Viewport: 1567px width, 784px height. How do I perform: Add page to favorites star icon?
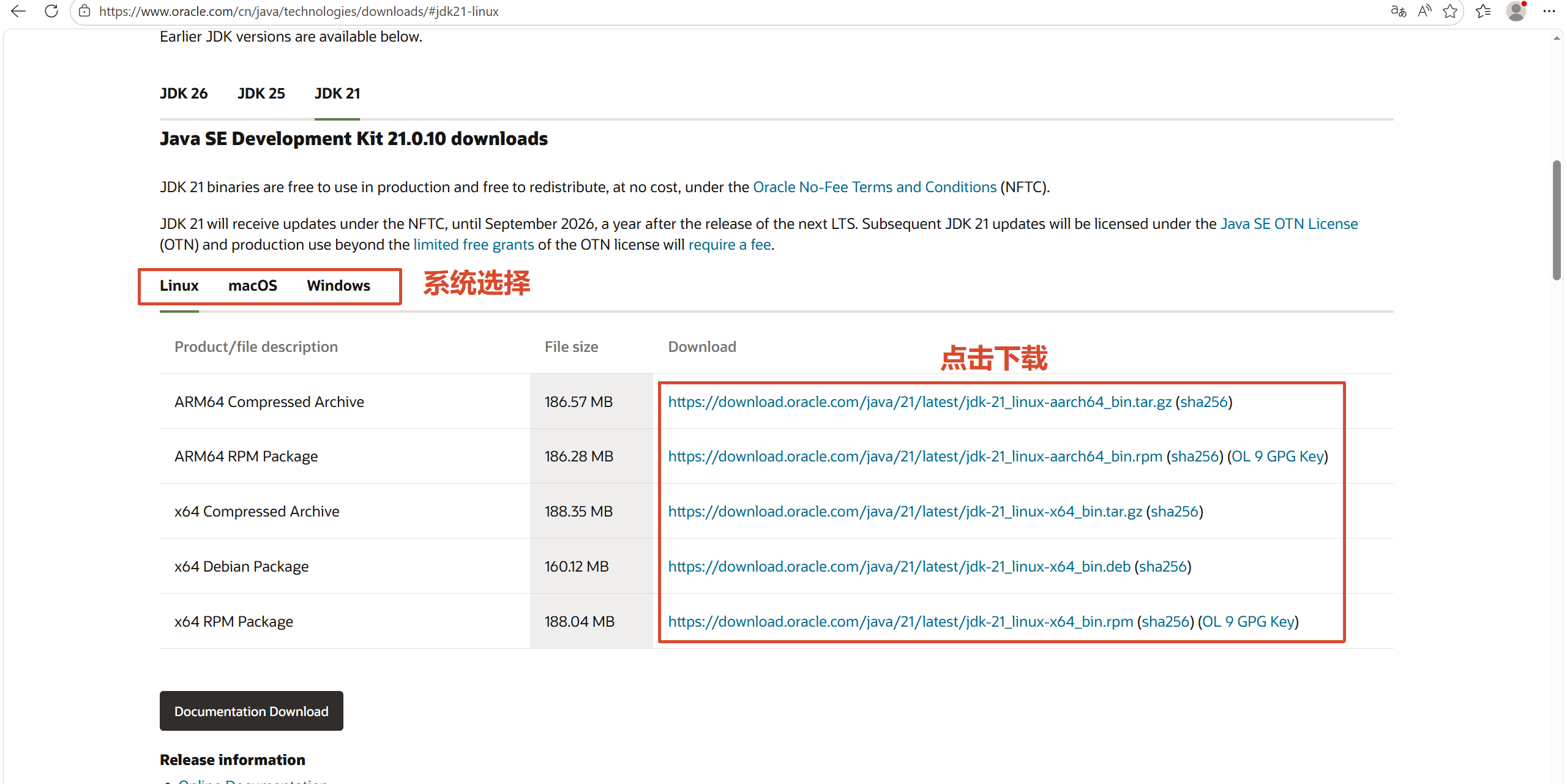pos(1450,11)
